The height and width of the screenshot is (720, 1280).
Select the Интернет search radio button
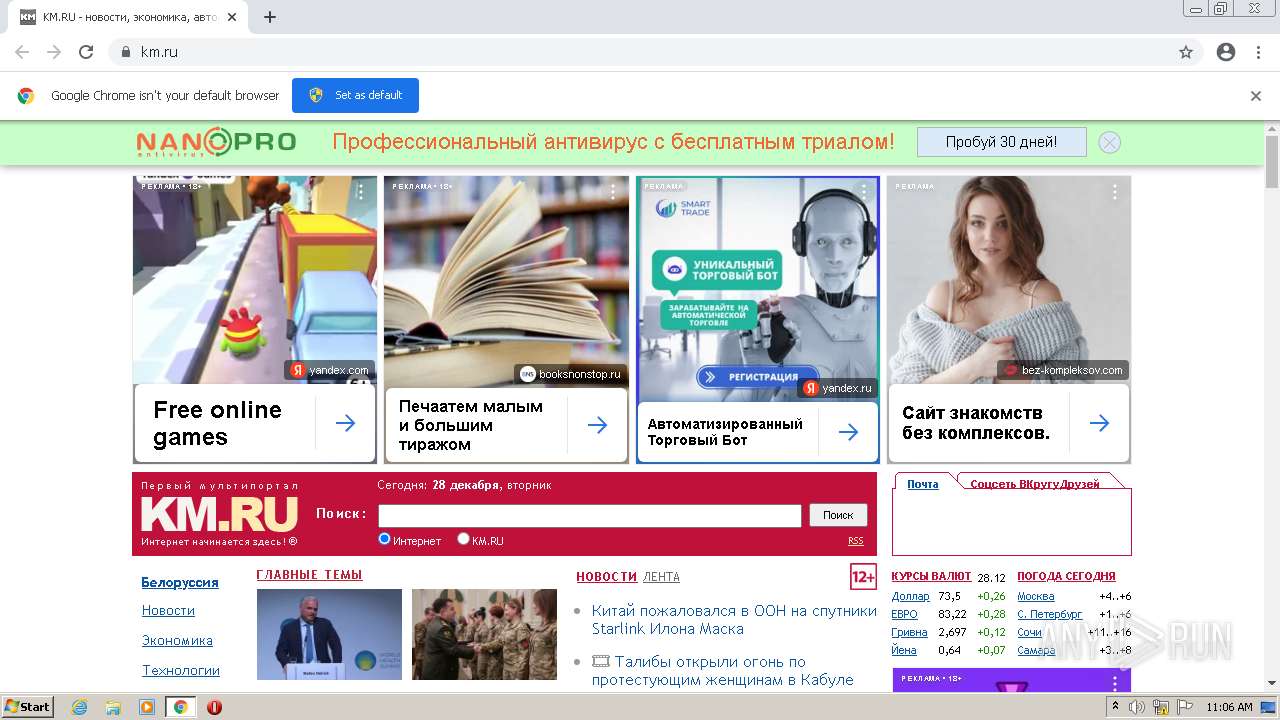point(384,539)
